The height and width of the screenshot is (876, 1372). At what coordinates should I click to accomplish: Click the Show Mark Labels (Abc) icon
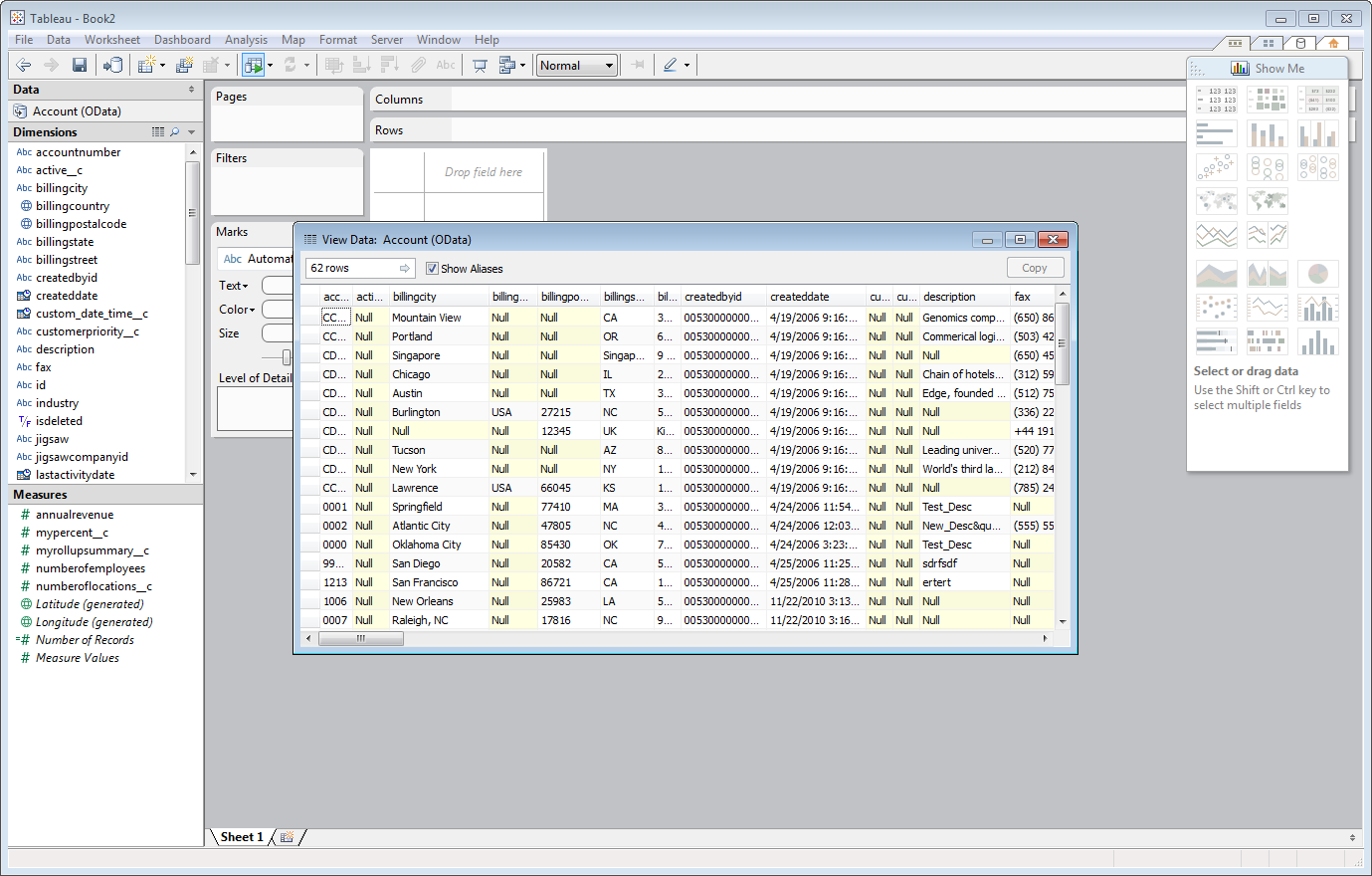click(x=445, y=65)
